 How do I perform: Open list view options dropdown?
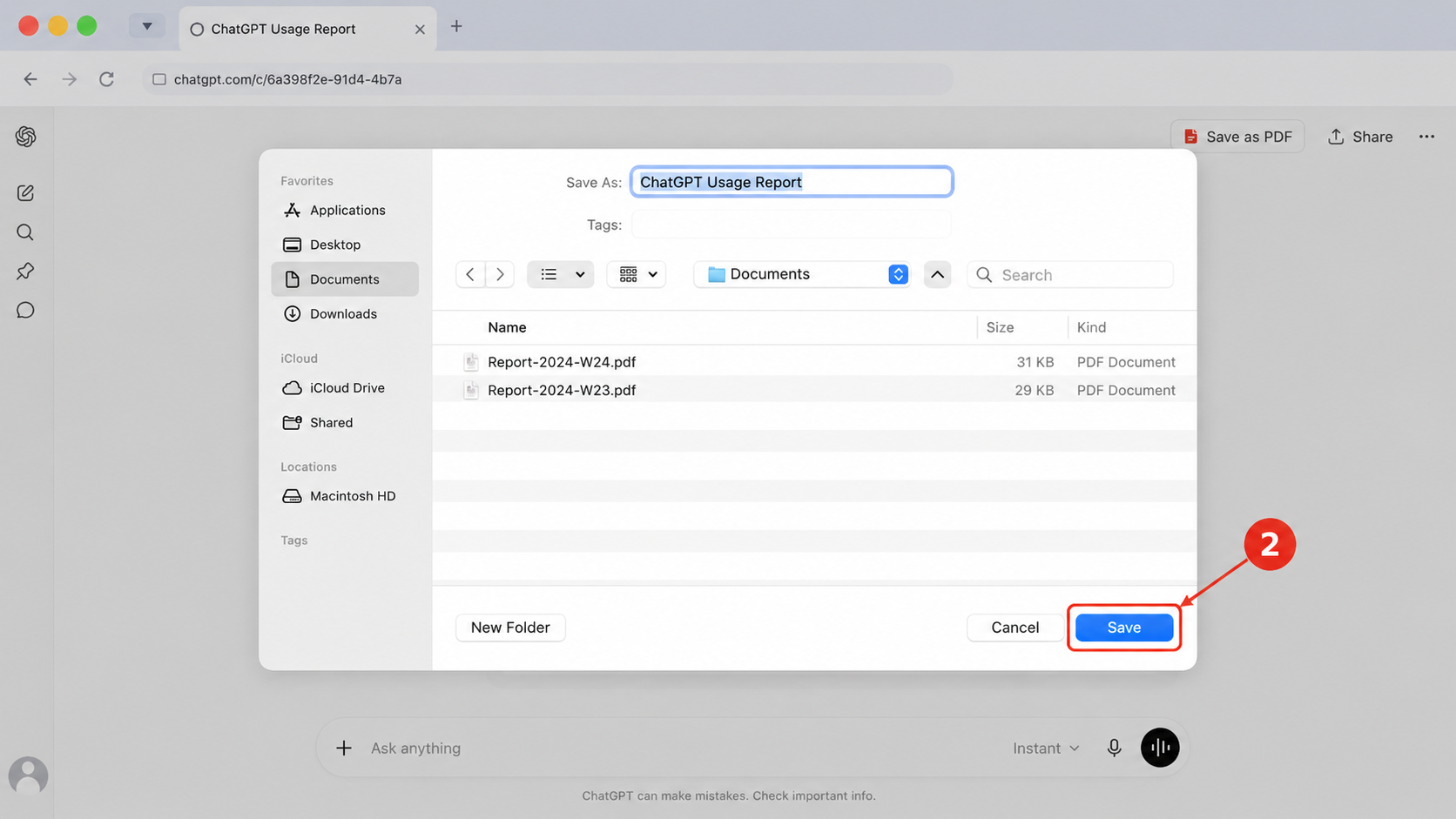(561, 274)
